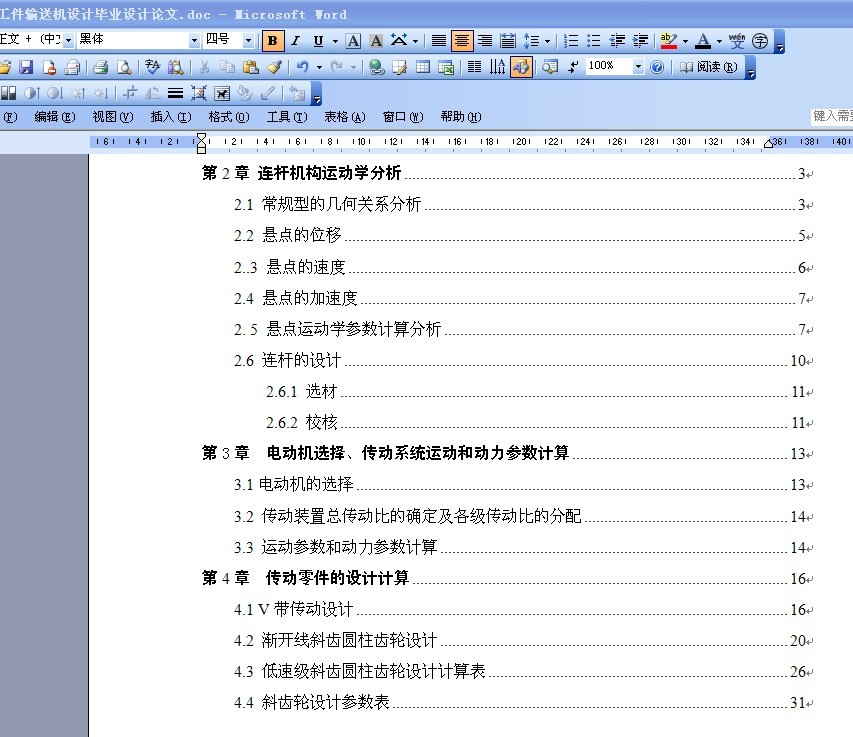Screen dimensions: 853x737
Task: Click picture line style icon
Action: (175, 94)
